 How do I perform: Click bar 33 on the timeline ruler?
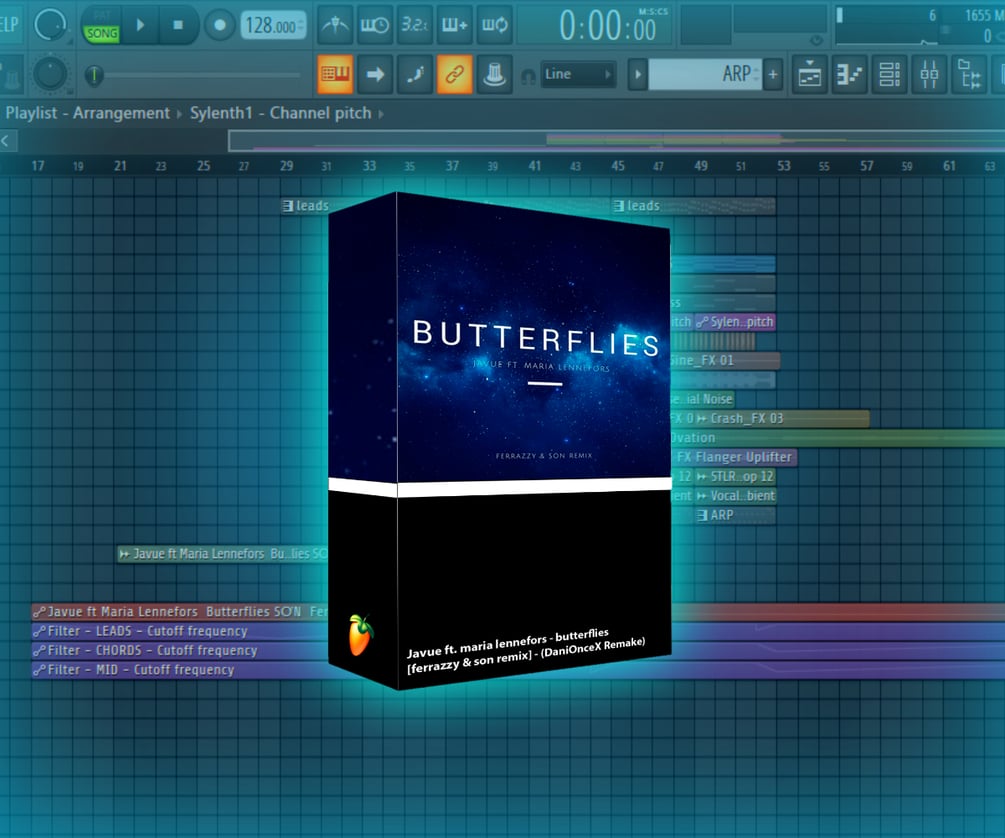369,166
